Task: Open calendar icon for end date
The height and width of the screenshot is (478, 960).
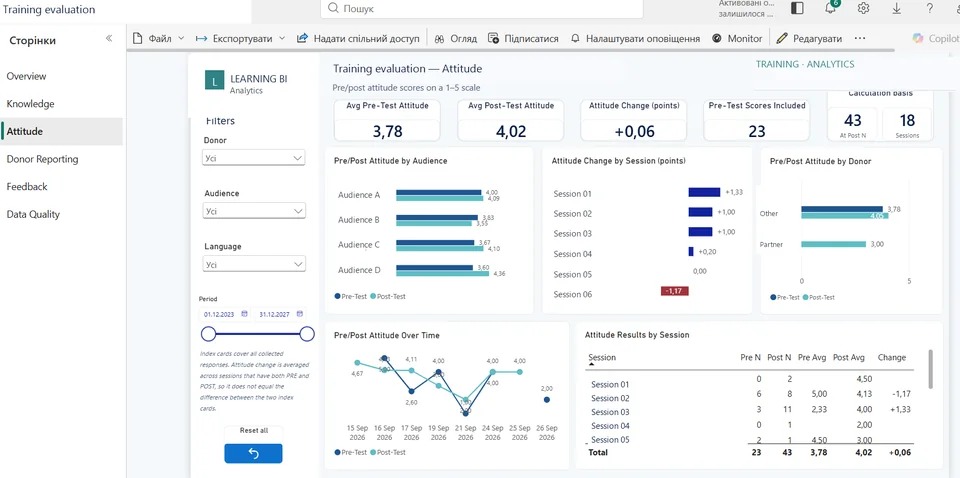Action: coord(299,314)
